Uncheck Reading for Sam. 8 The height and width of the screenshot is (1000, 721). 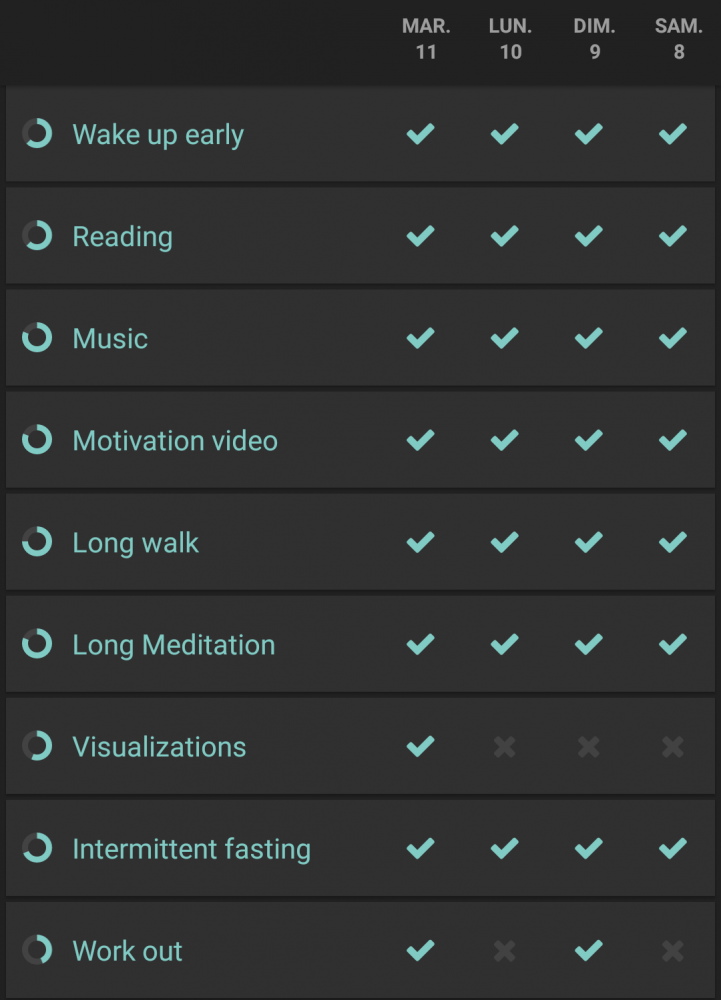[673, 236]
